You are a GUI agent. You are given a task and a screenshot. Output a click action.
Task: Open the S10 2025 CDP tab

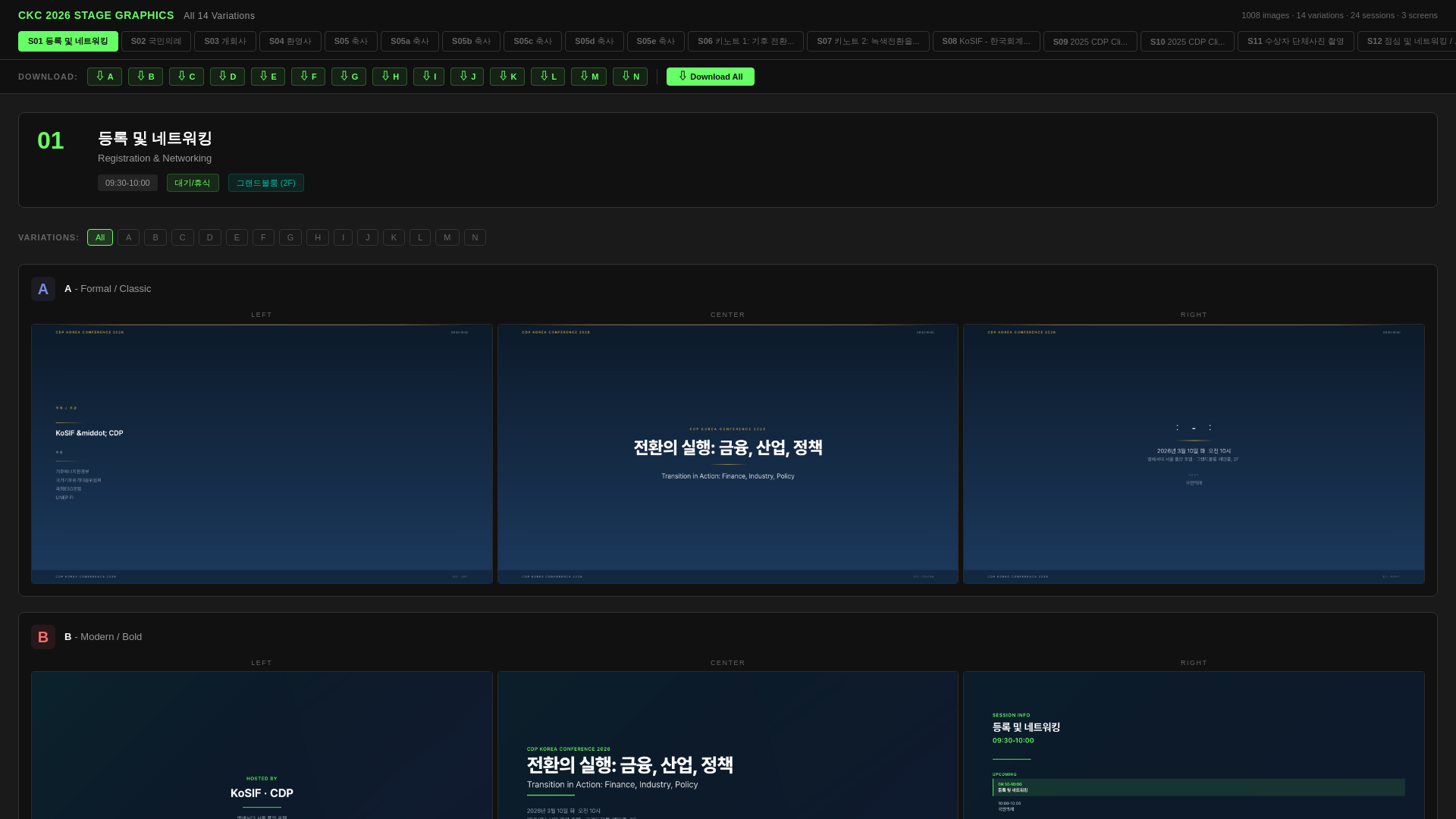pyautogui.click(x=1188, y=41)
